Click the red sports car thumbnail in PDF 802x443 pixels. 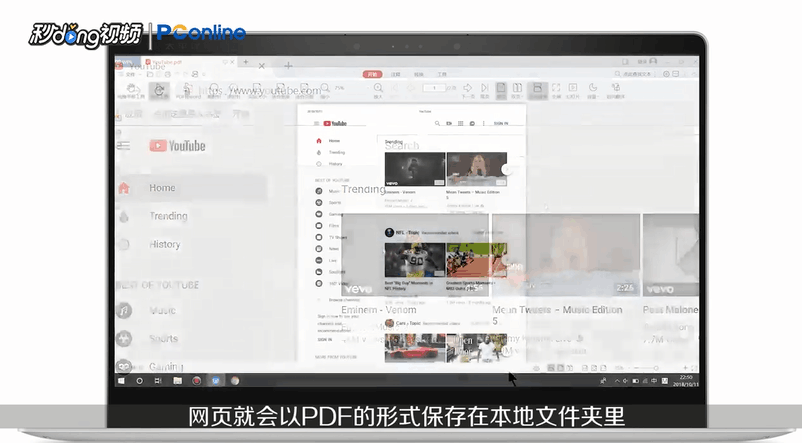(x=415, y=347)
